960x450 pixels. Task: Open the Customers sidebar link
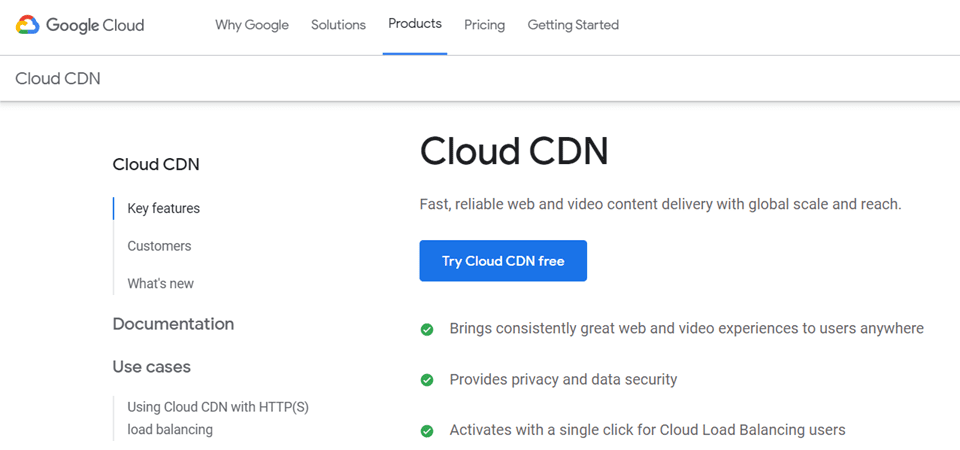point(159,246)
